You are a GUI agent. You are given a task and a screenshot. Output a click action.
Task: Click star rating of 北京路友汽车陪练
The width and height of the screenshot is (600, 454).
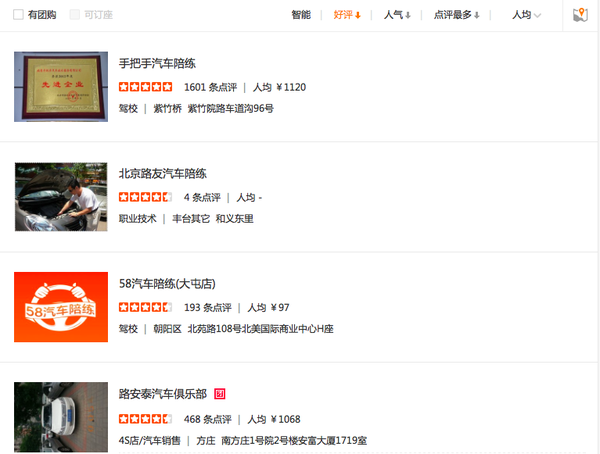point(145,197)
